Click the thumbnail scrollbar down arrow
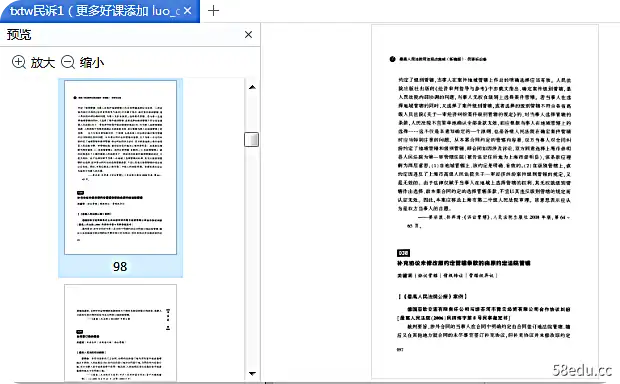Image resolution: width=620 pixels, height=384 pixels. [252, 373]
